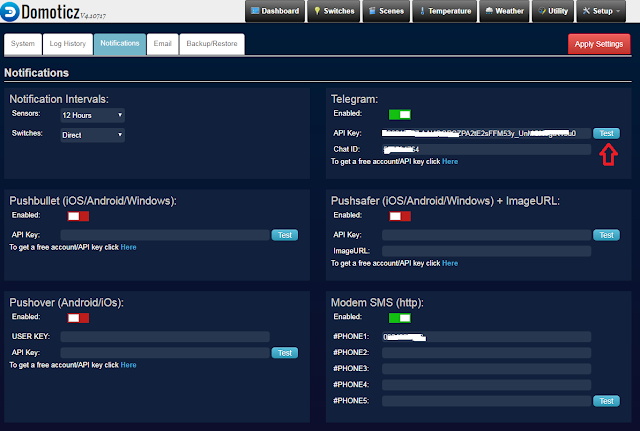Click the Pushbullet API Key field
The width and height of the screenshot is (640, 431).
pyautogui.click(x=165, y=235)
